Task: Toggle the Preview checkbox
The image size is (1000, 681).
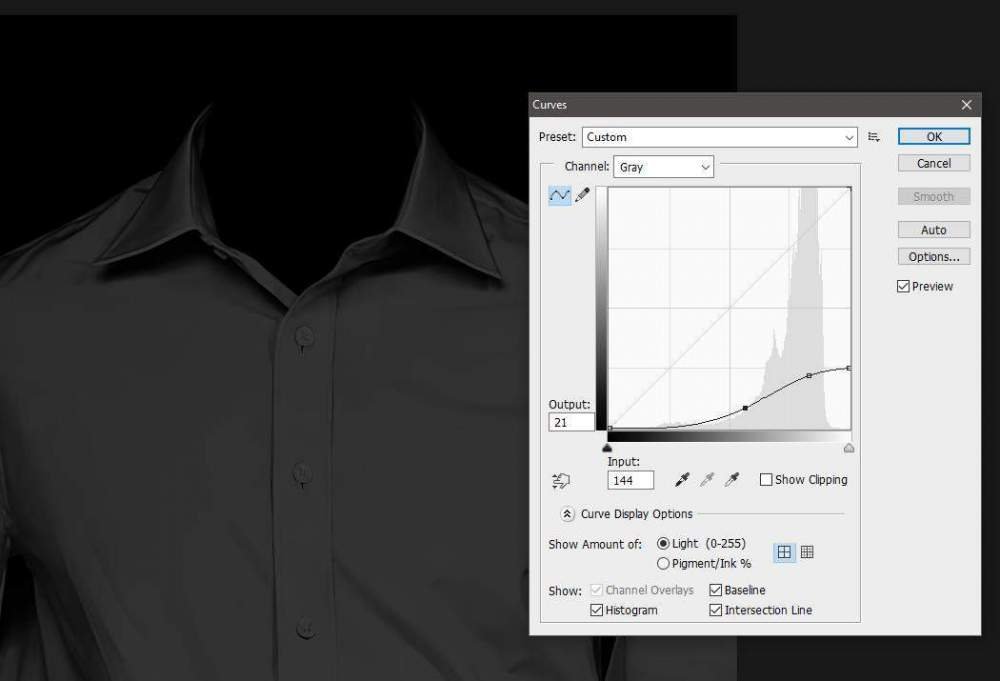Action: click(904, 287)
